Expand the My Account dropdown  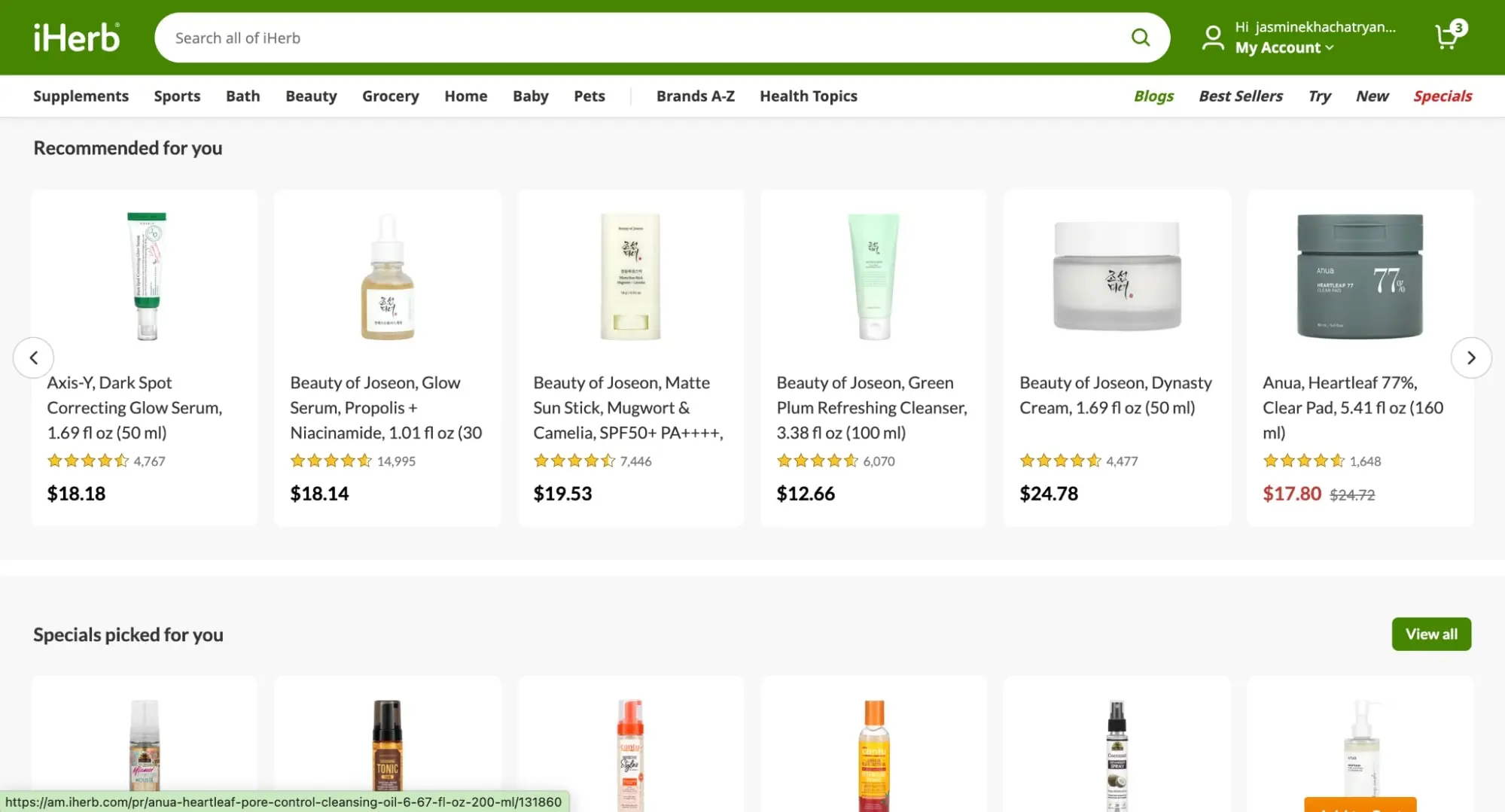1284,47
